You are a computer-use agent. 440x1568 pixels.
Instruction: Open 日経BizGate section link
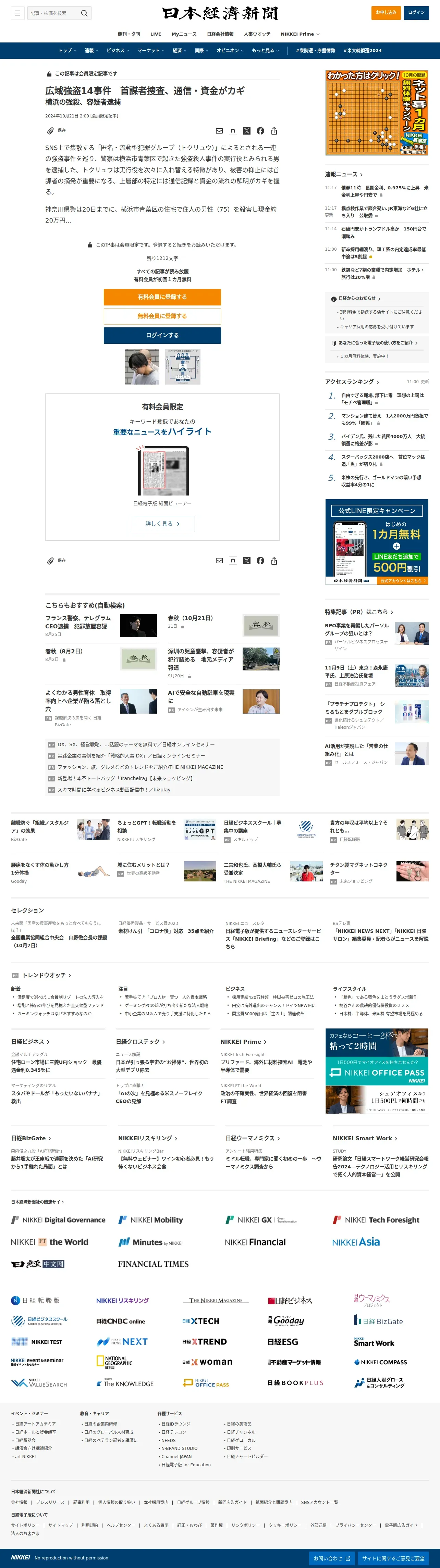click(31, 1138)
